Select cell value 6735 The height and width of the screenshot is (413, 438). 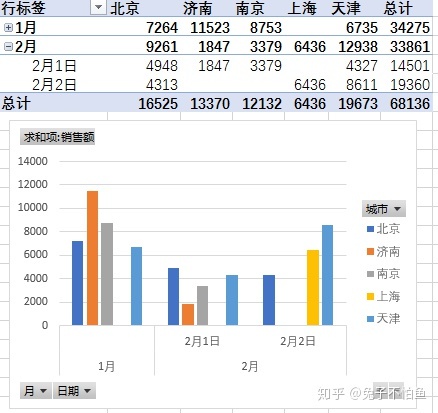[x=362, y=28]
